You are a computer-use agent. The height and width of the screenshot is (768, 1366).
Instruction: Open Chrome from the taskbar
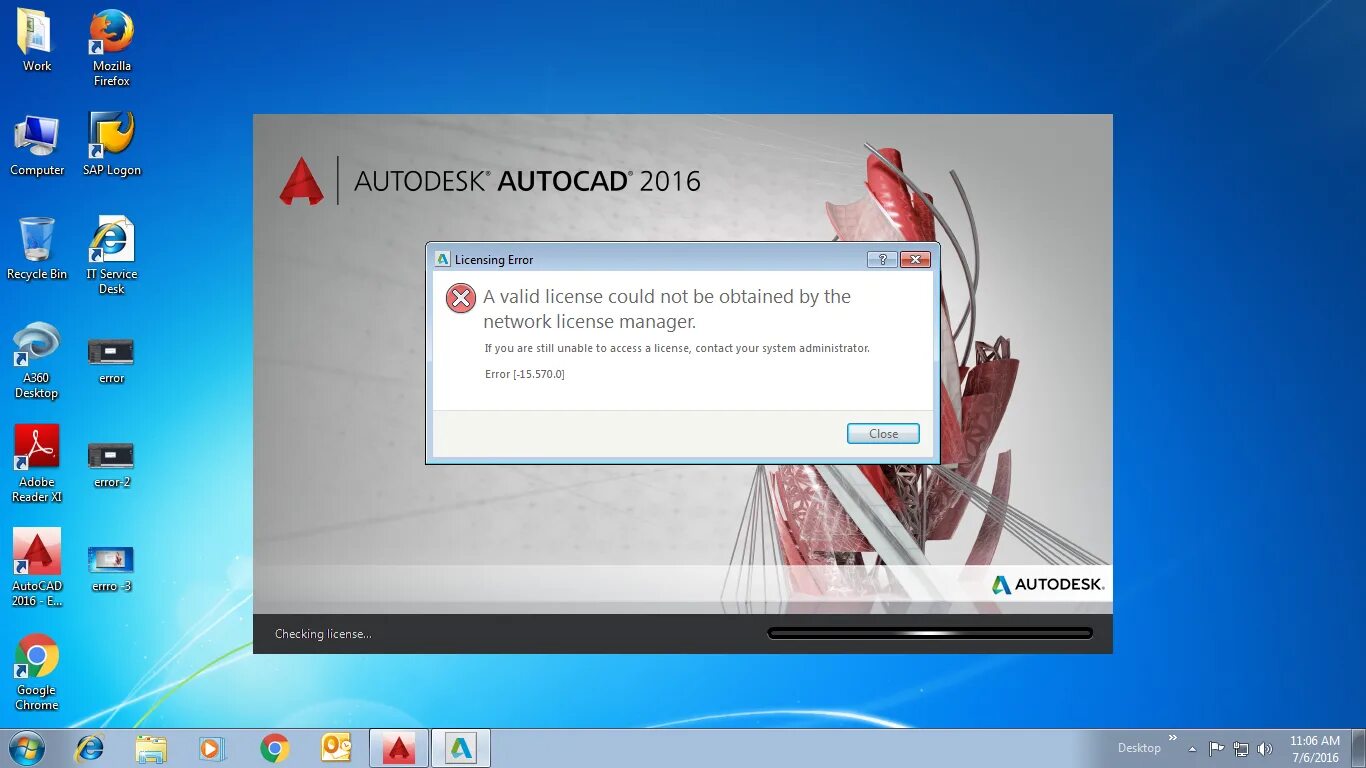click(274, 748)
